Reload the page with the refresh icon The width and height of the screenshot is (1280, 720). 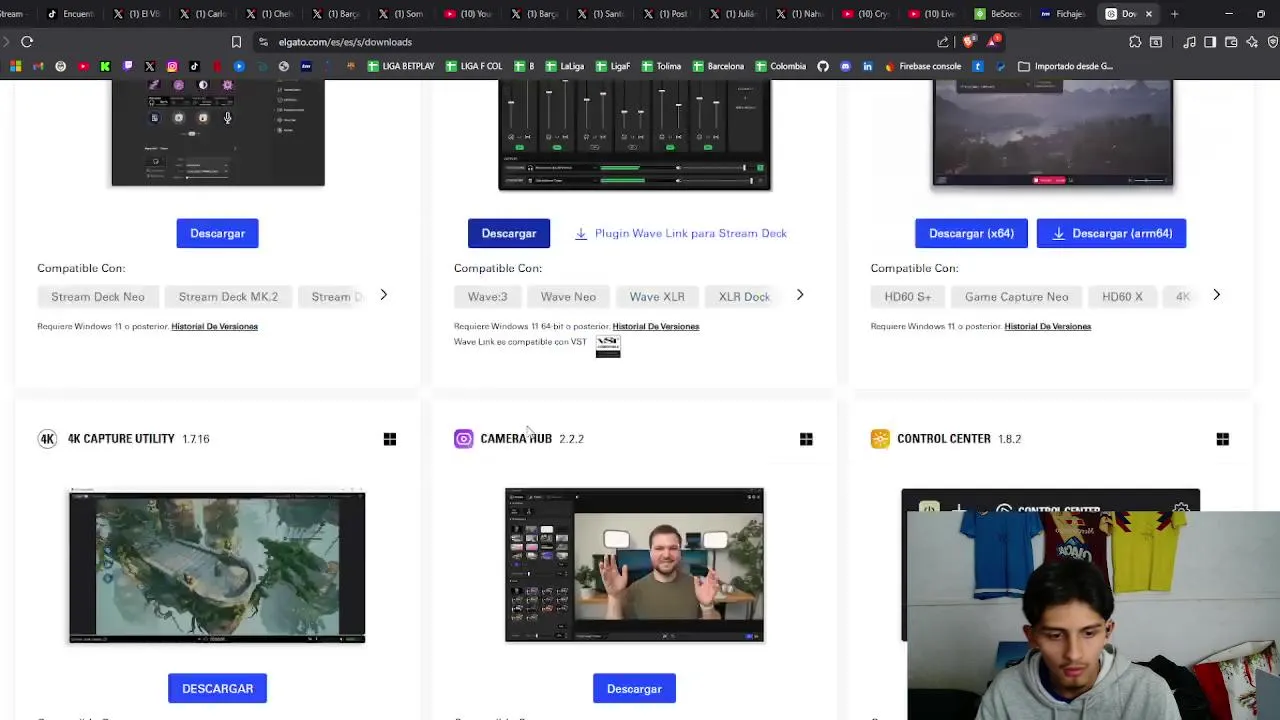click(x=27, y=42)
